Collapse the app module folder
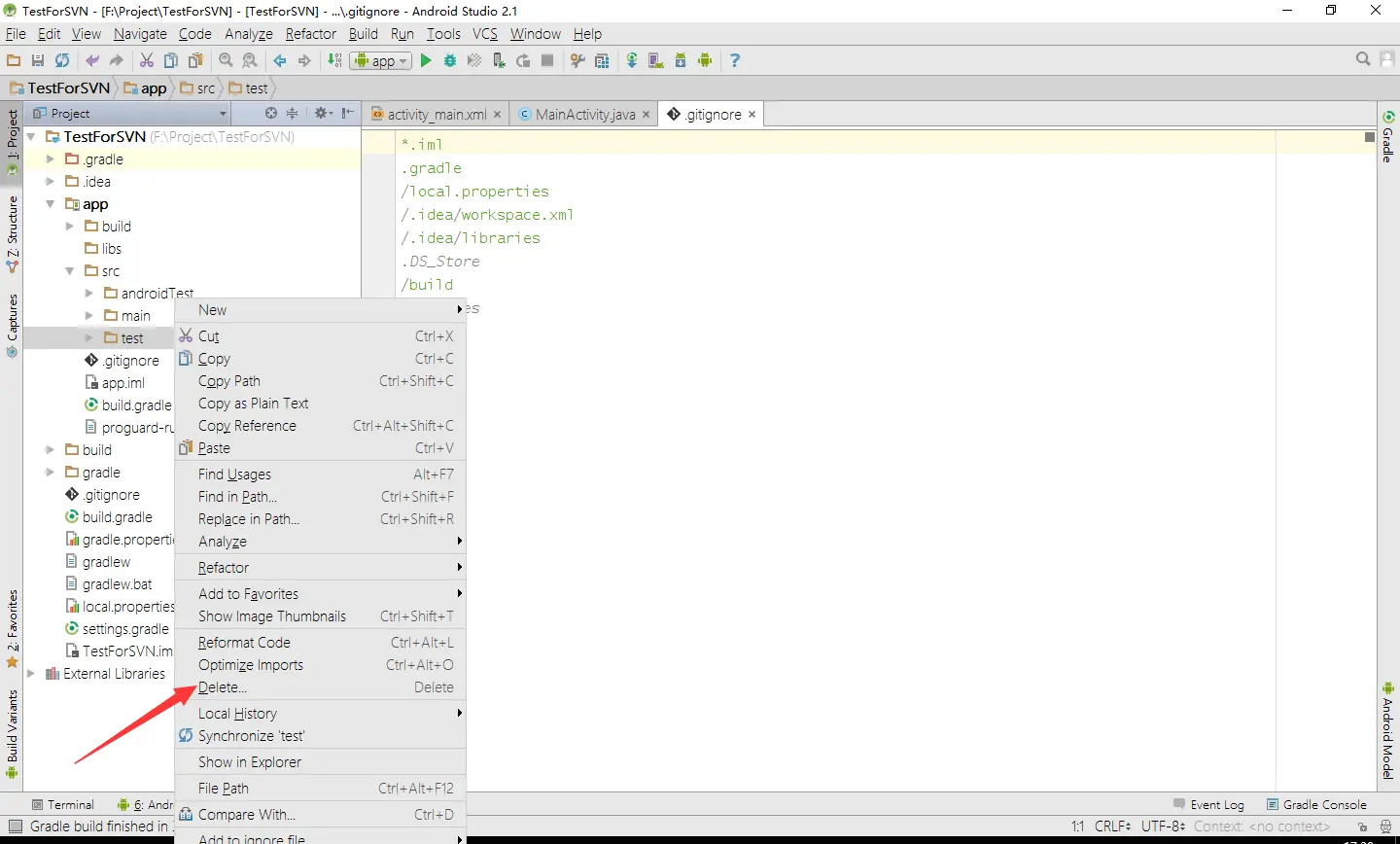 point(50,204)
